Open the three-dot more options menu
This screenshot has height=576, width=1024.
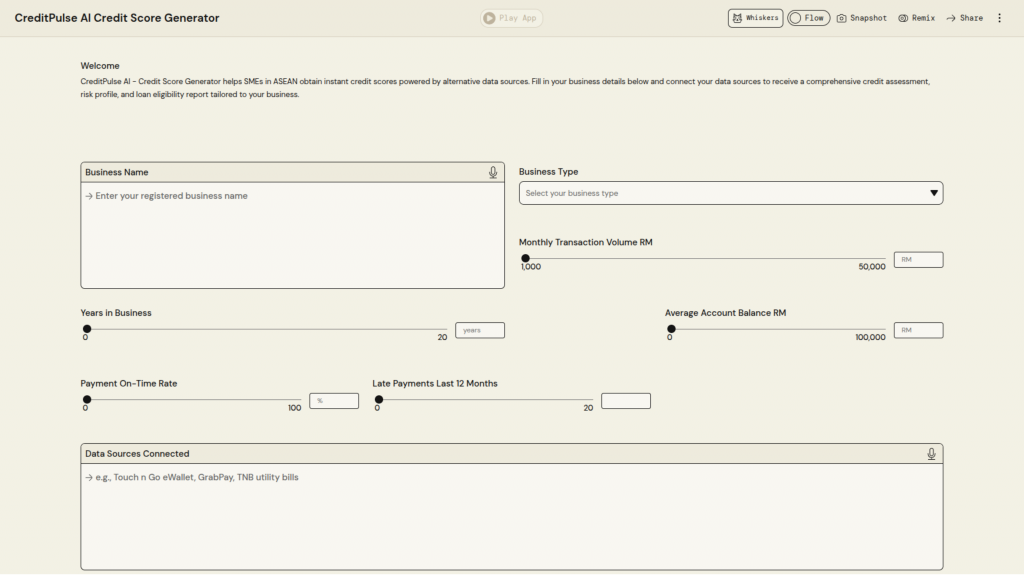coord(999,18)
